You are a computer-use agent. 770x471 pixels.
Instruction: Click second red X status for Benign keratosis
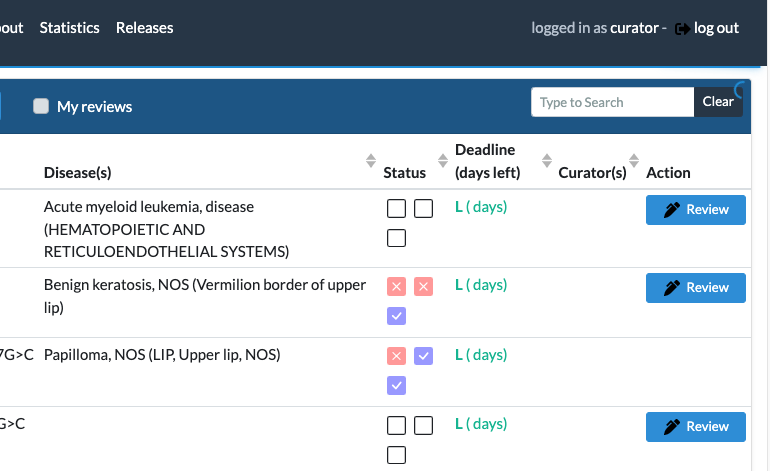point(423,286)
